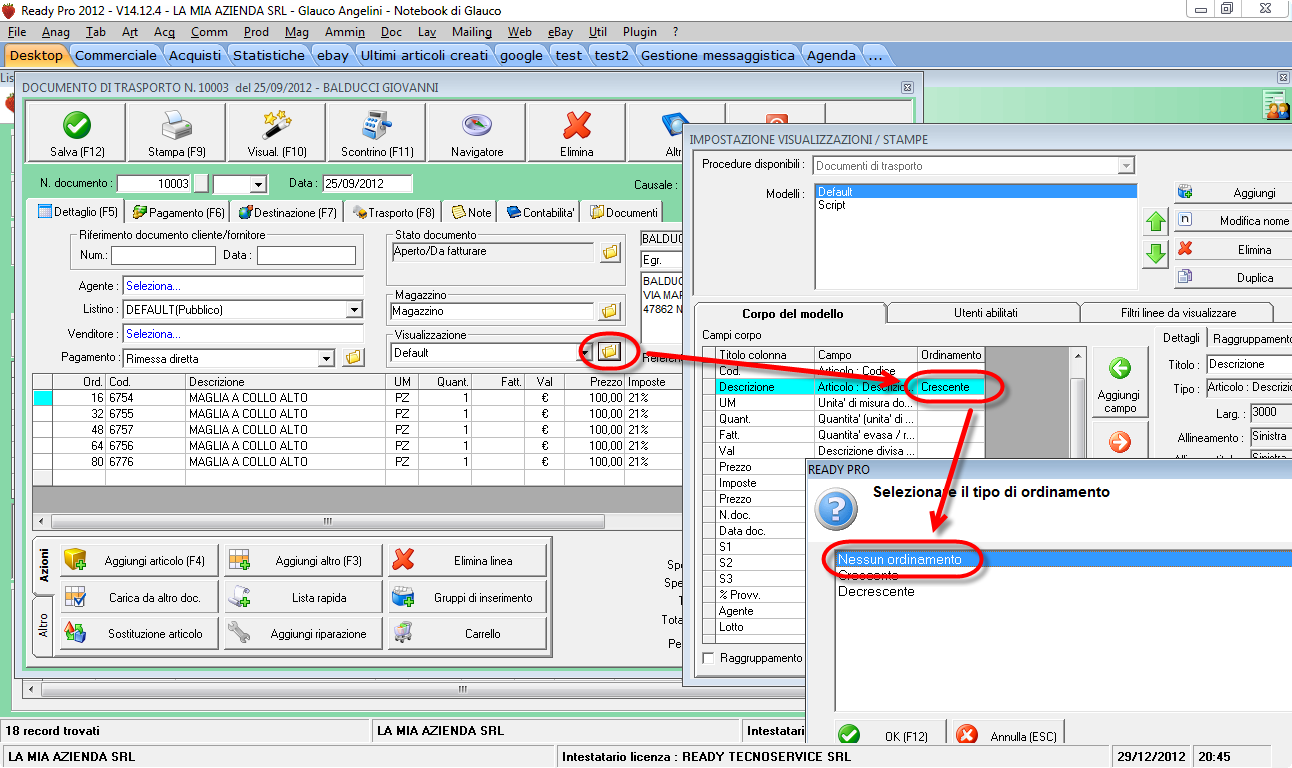Open the Procedure disponibili dropdown
Screen dimensions: 1292x768
pyautogui.click(x=1127, y=166)
